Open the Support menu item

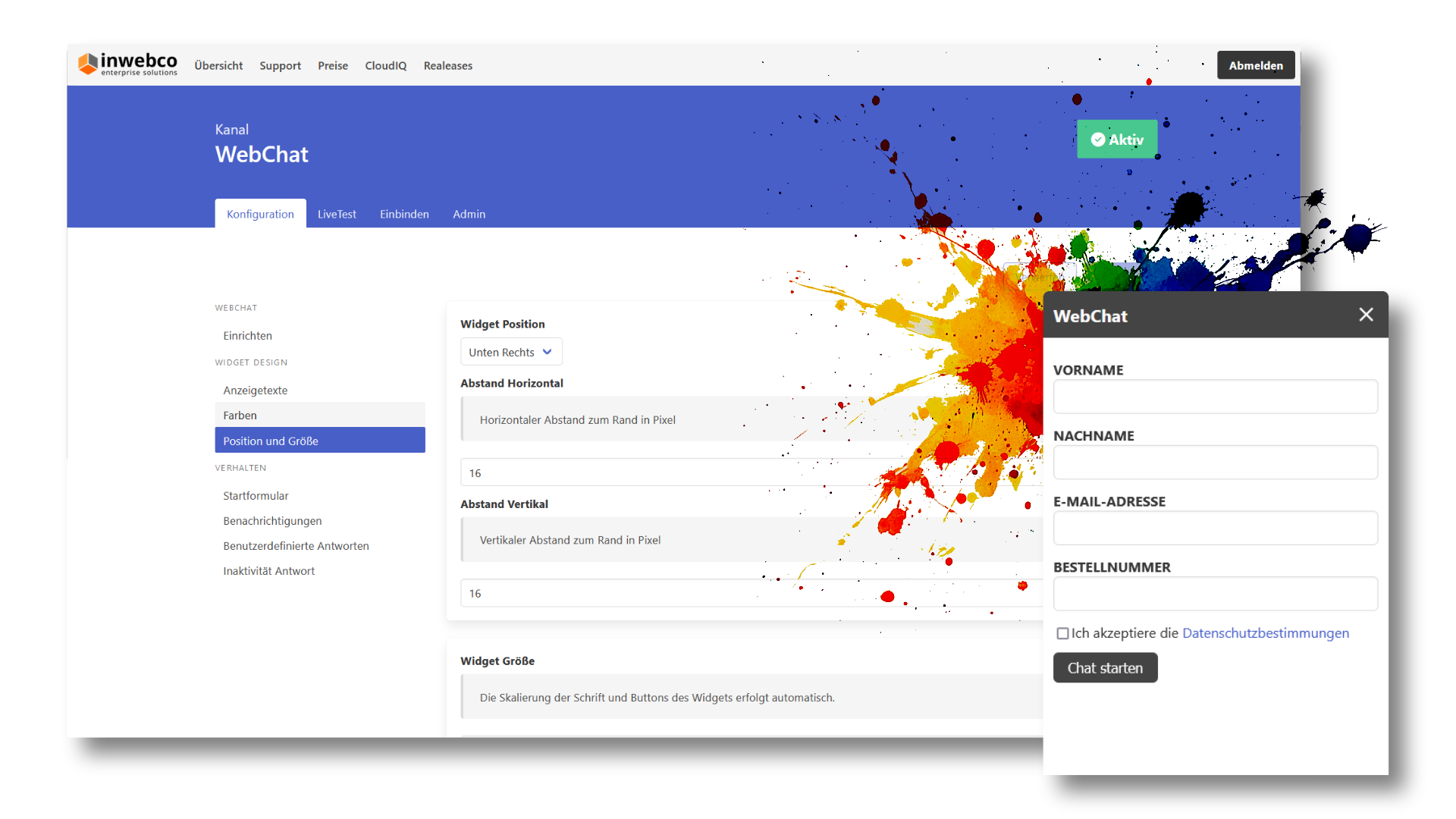tap(280, 65)
